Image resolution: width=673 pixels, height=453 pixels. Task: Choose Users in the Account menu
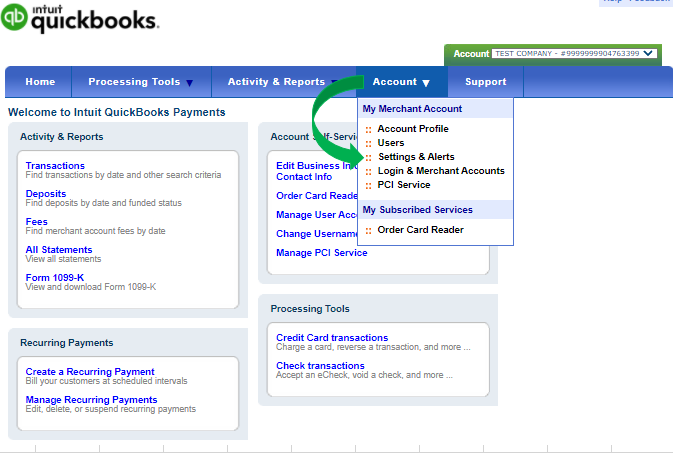tap(391, 143)
